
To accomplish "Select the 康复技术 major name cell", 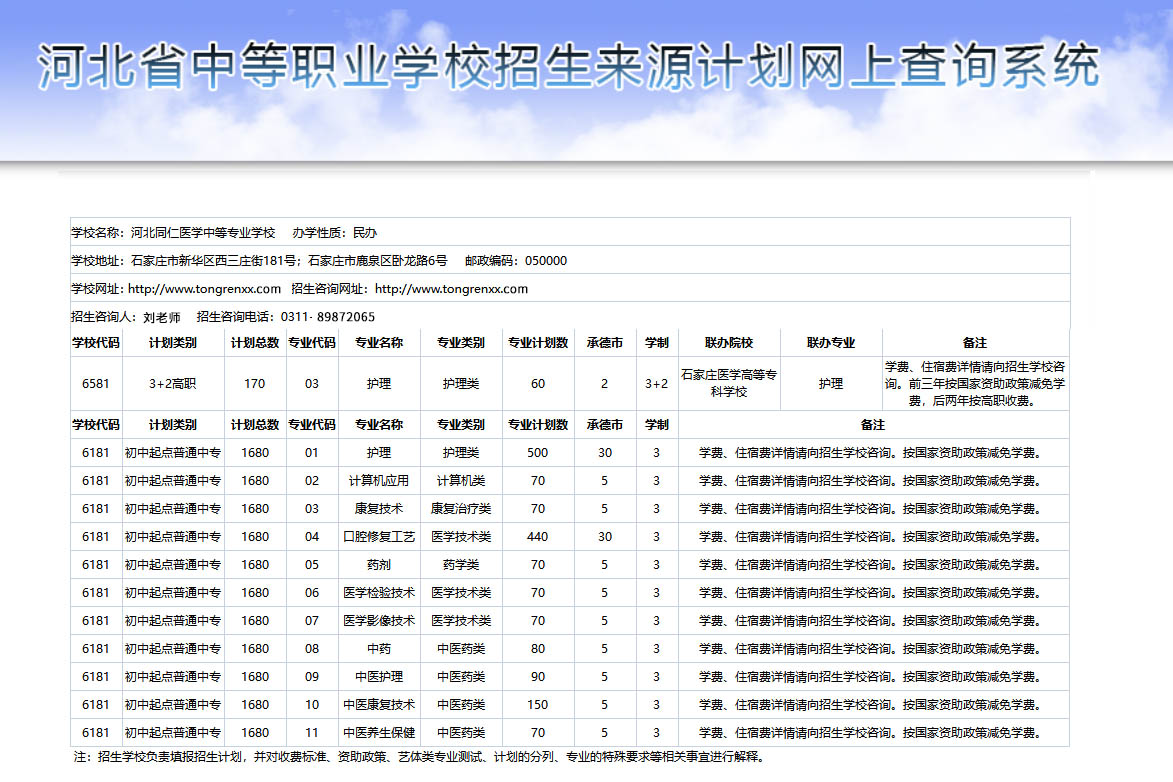I will (379, 509).
